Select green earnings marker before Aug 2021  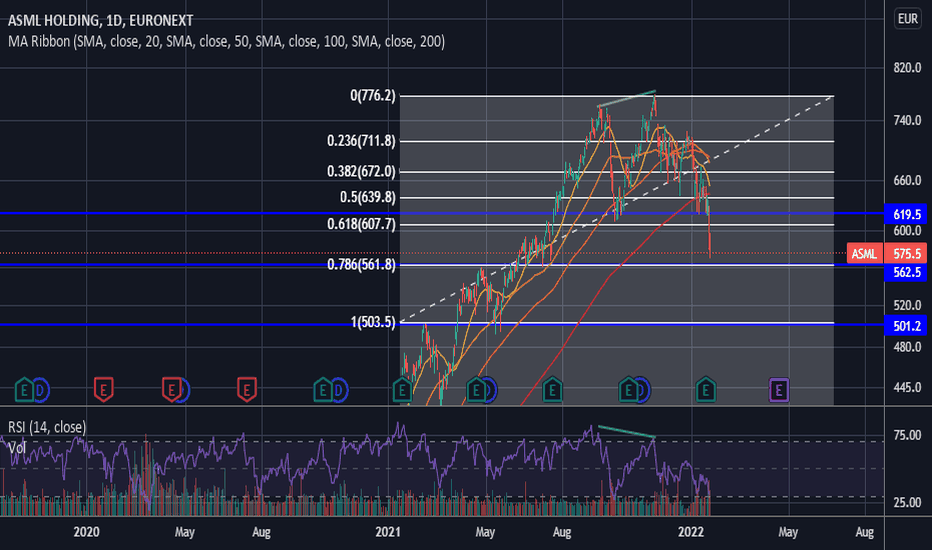pos(552,390)
